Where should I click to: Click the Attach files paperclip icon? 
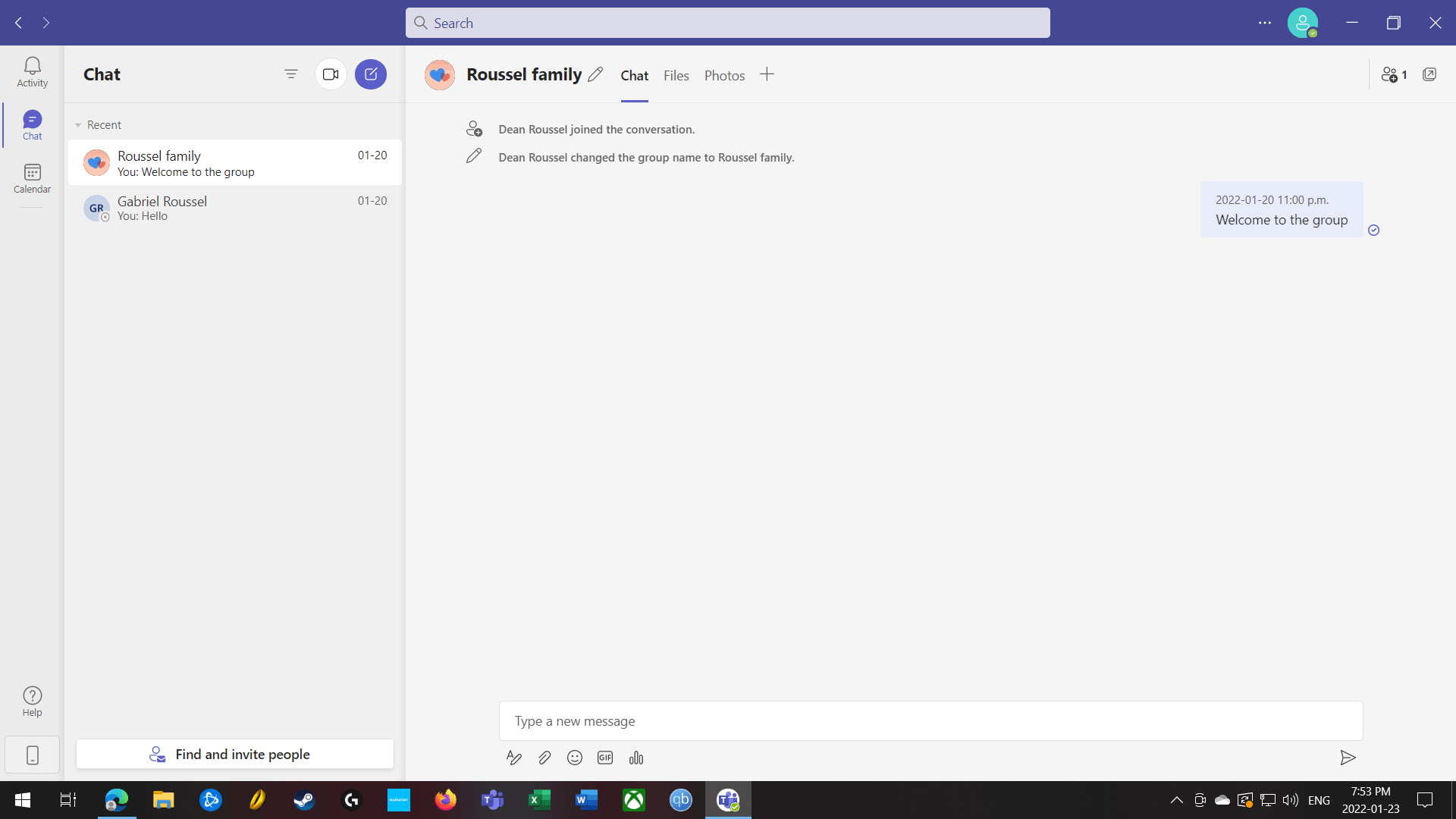(x=544, y=758)
